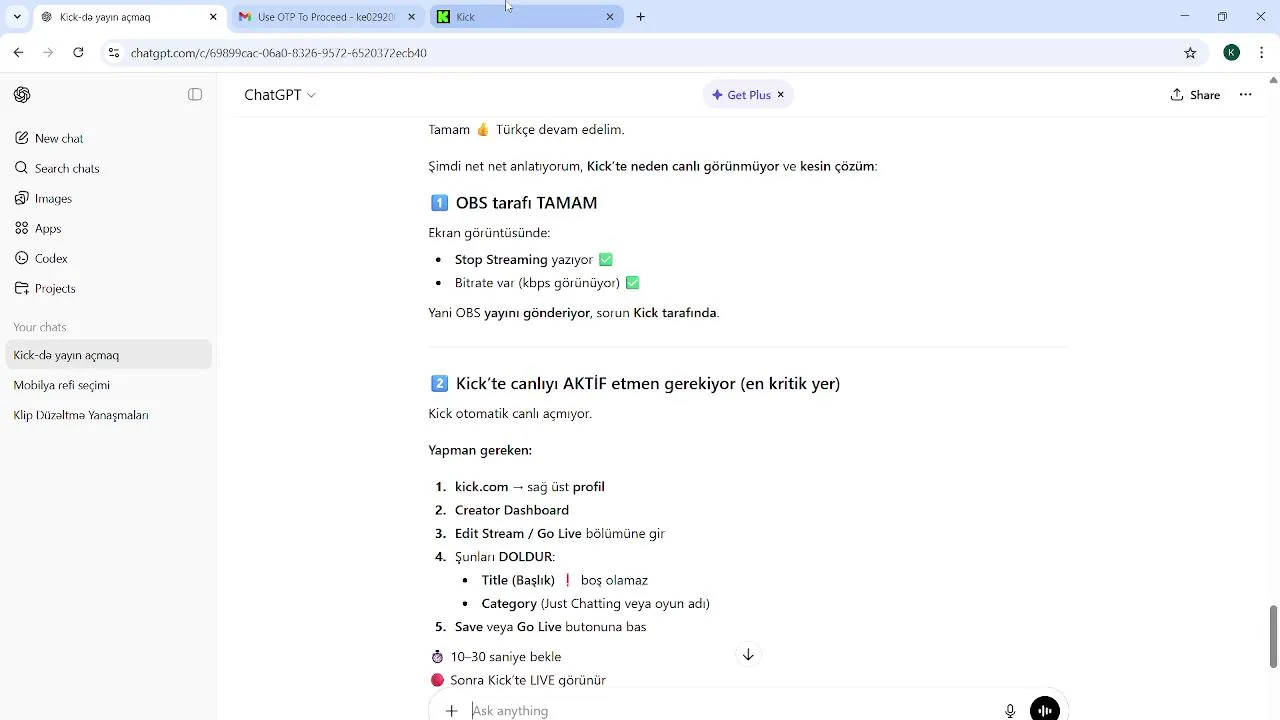Click the Search chats magnifier icon

point(22,168)
